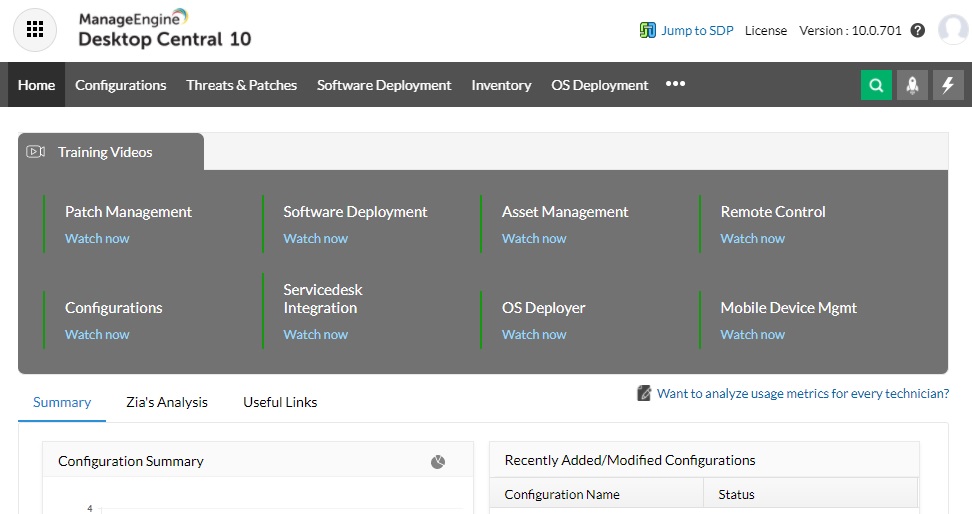Watch the Remote Control training video

pos(752,238)
